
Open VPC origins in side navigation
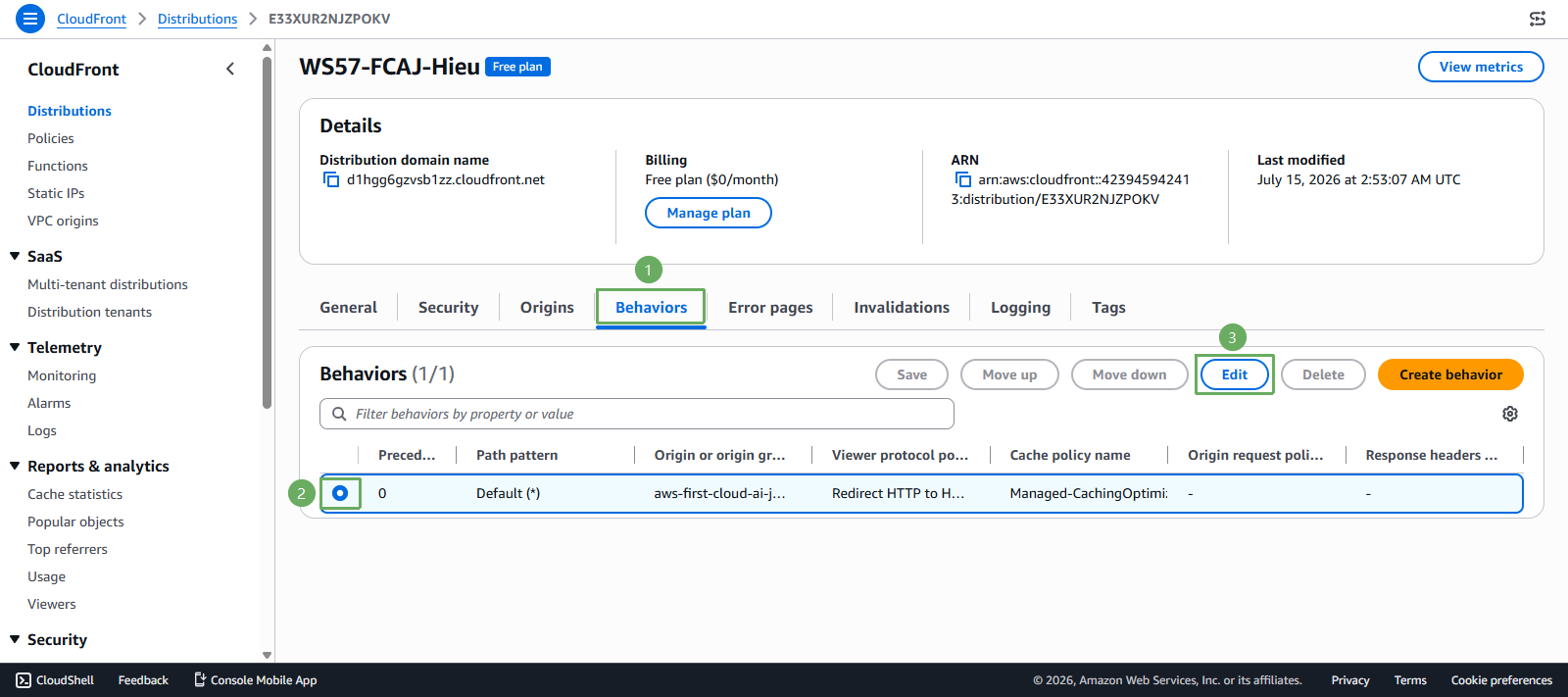[63, 221]
